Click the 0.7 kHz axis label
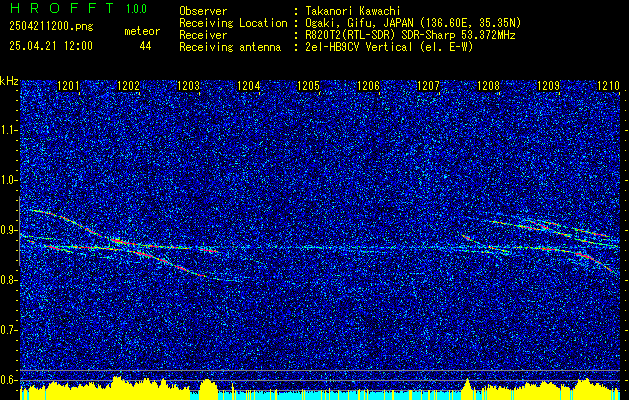 pyautogui.click(x=8, y=330)
